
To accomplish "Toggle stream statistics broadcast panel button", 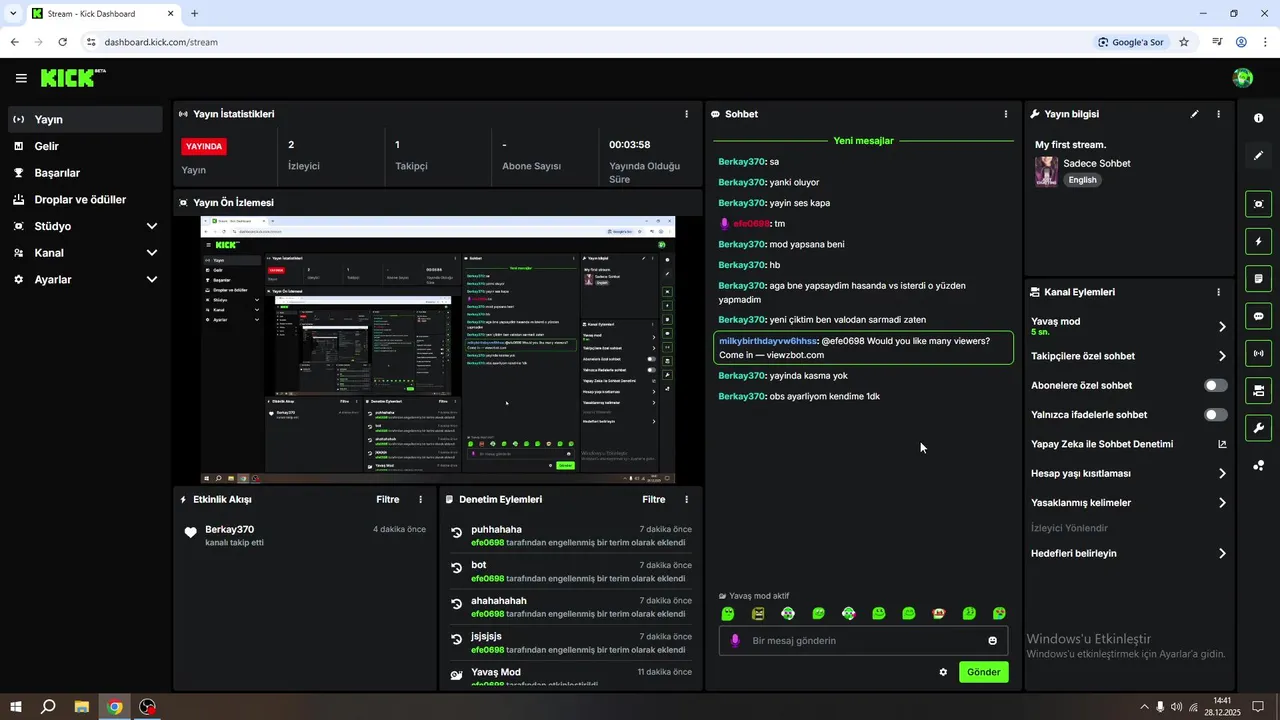I will [1258, 353].
